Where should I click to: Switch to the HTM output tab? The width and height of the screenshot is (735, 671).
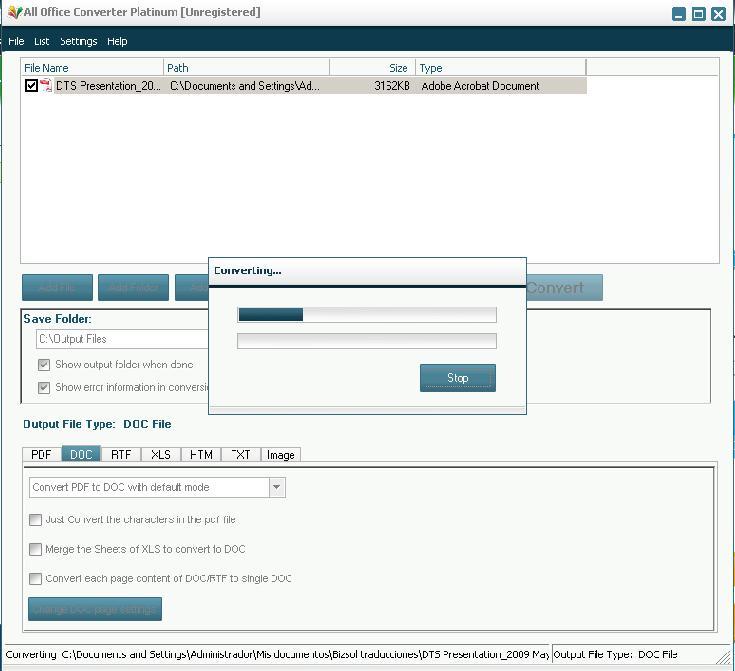201,454
